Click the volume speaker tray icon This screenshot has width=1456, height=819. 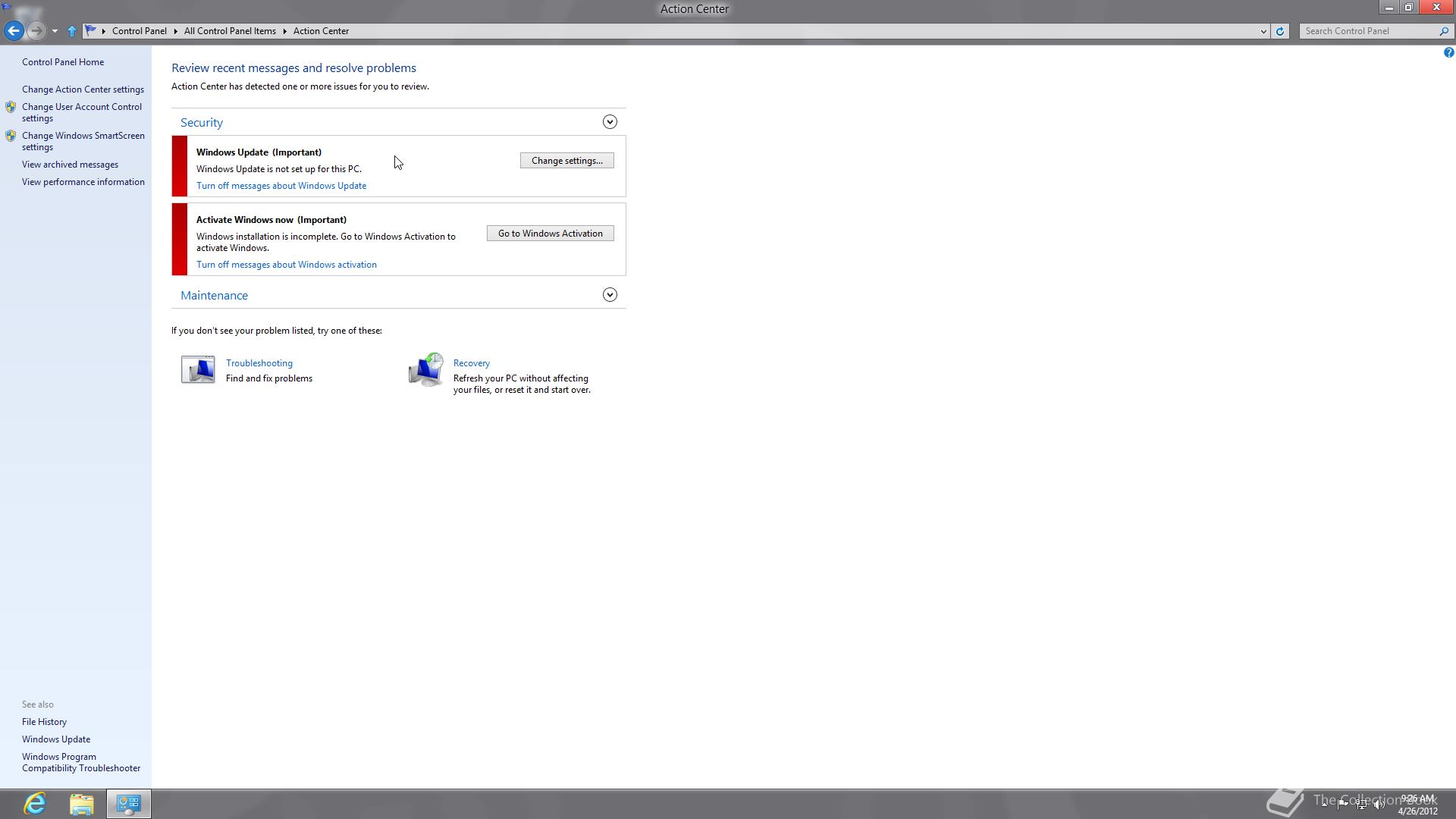pyautogui.click(x=1379, y=805)
